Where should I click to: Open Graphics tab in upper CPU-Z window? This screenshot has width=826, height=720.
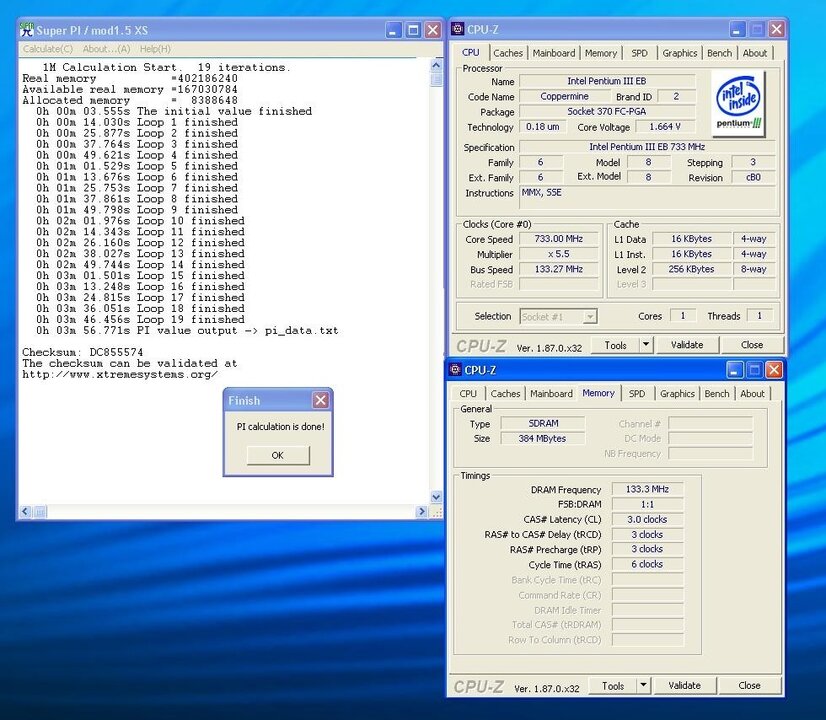[x=680, y=53]
